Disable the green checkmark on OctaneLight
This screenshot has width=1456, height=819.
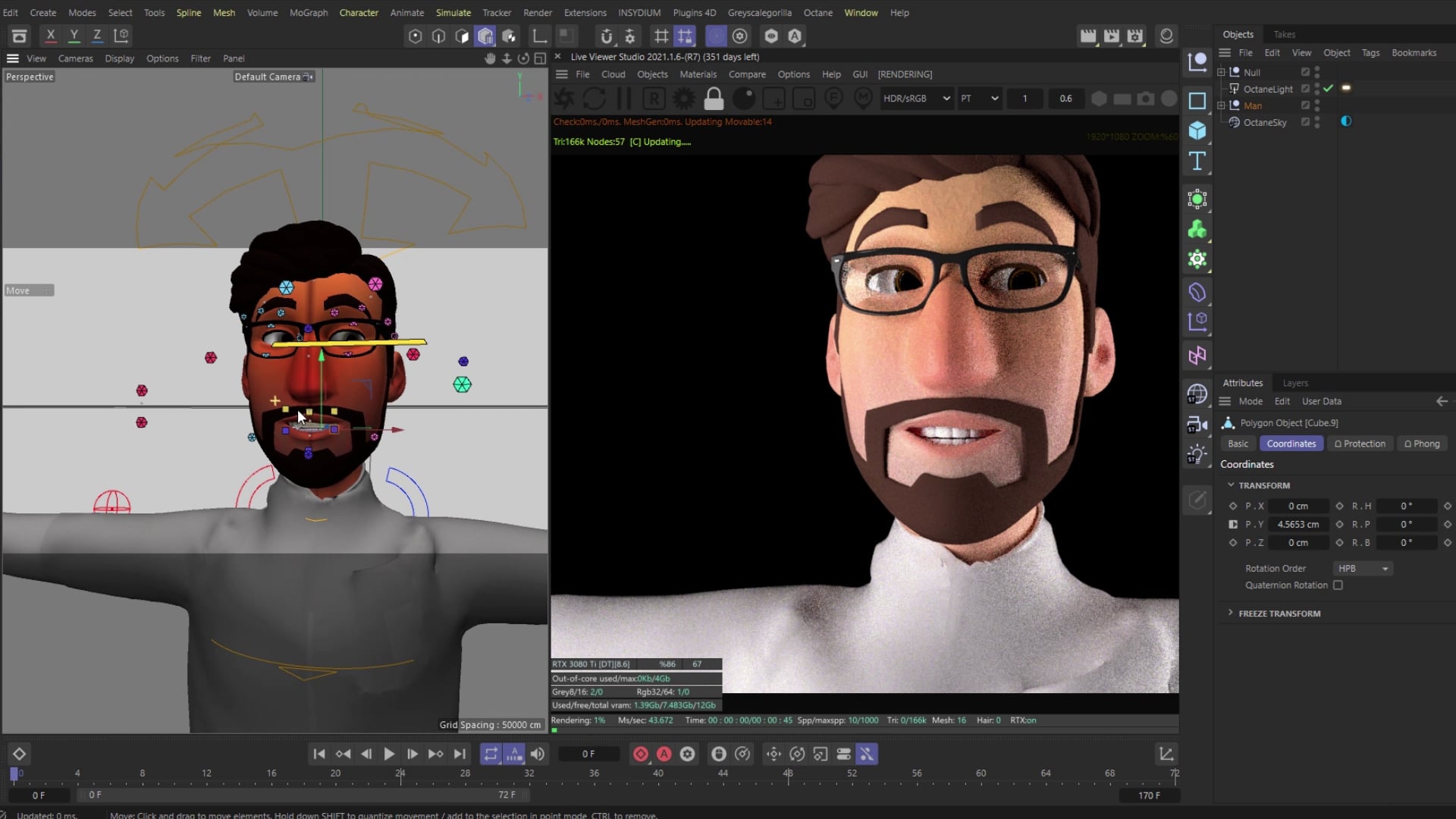[x=1328, y=88]
